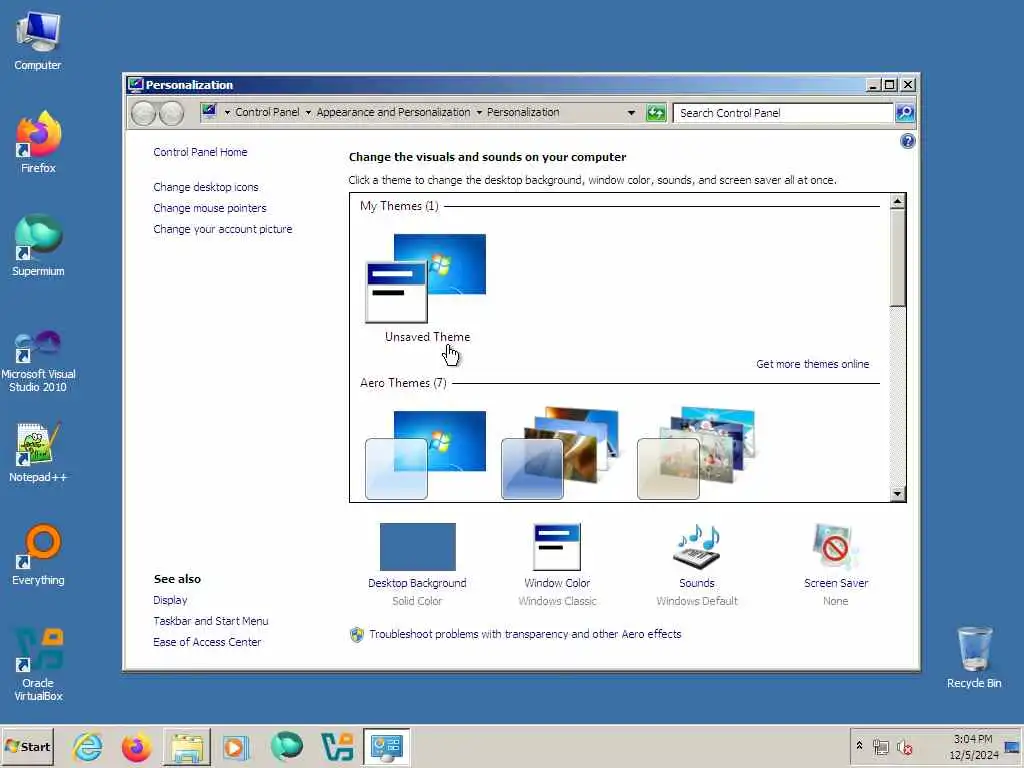Click the themes list scroll up arrow
Screen dimensions: 1024x768
pos(897,201)
